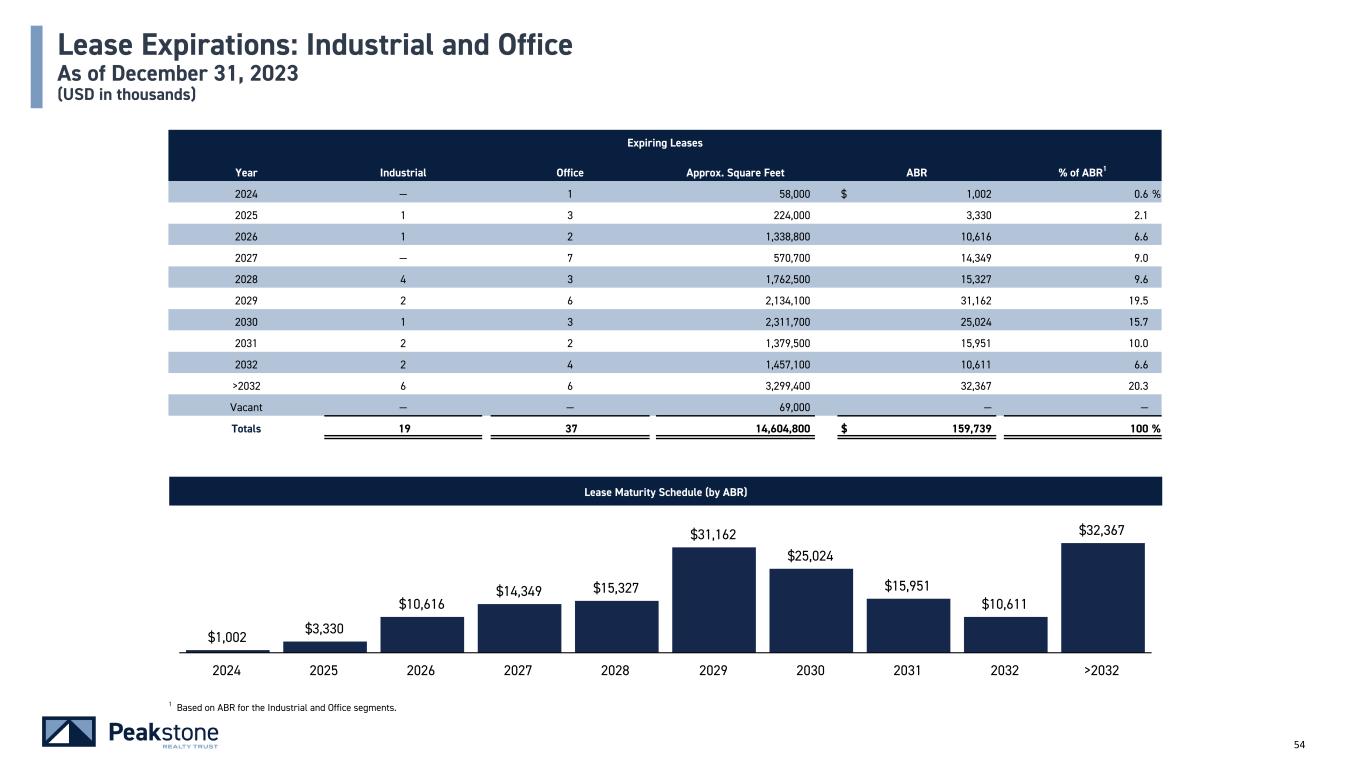The height and width of the screenshot is (768, 1365).
Task: Click the 2030 bar labeled $25,024
Action: click(810, 610)
